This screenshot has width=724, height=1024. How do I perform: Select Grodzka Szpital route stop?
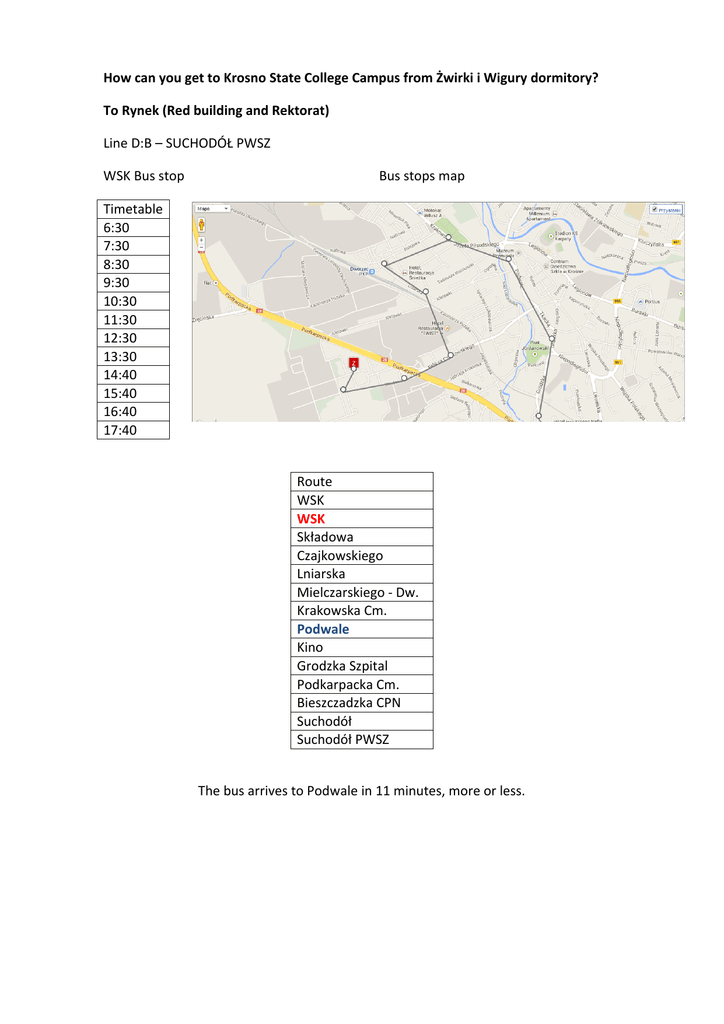pos(342,666)
